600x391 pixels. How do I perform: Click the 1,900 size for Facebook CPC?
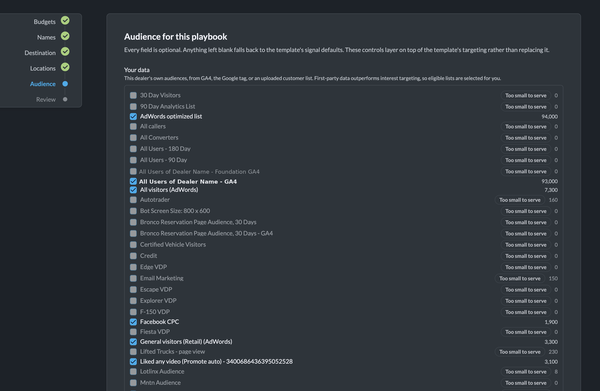tap(551, 322)
